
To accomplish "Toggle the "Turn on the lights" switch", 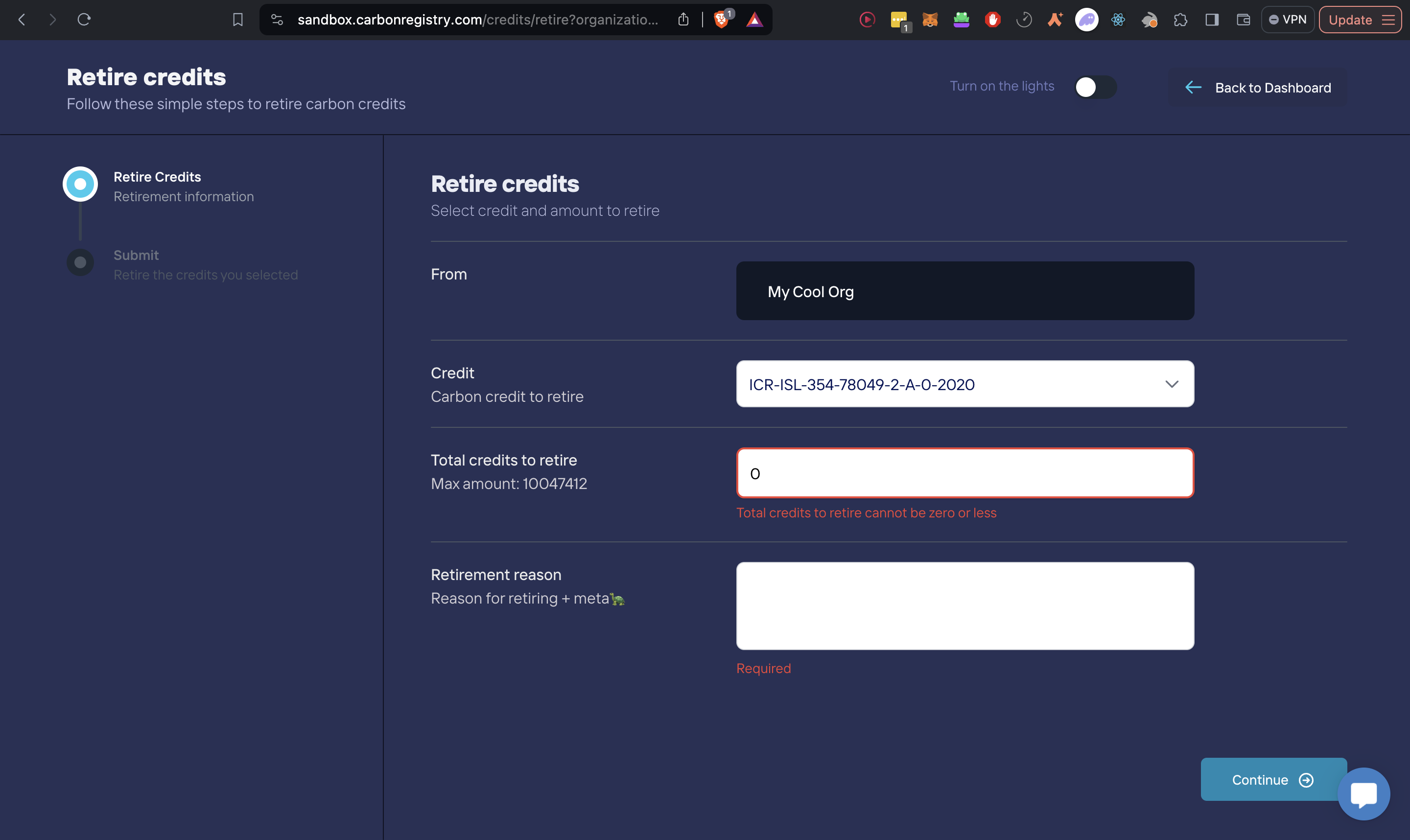I will (x=1095, y=87).
